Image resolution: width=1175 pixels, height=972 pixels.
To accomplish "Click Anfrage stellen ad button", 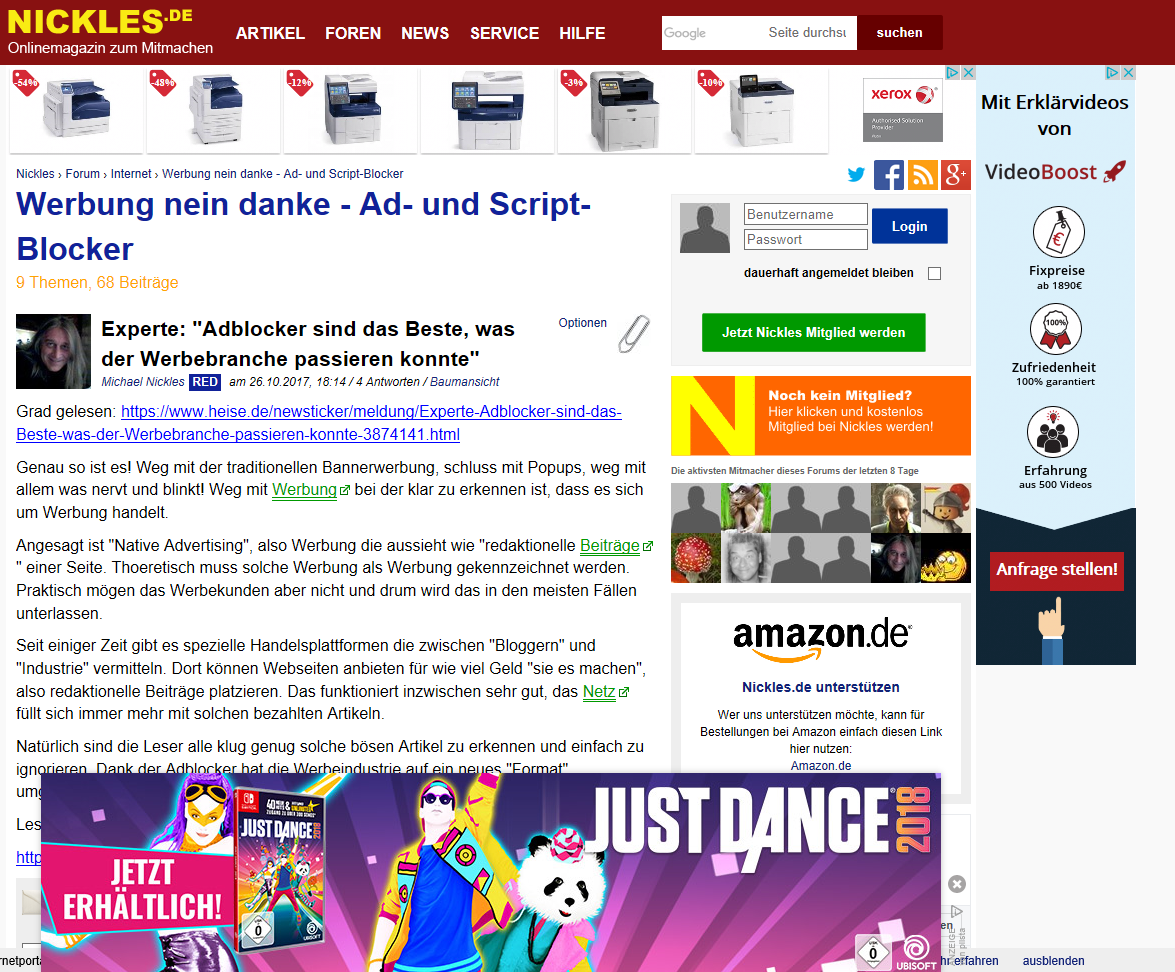I will point(1057,570).
